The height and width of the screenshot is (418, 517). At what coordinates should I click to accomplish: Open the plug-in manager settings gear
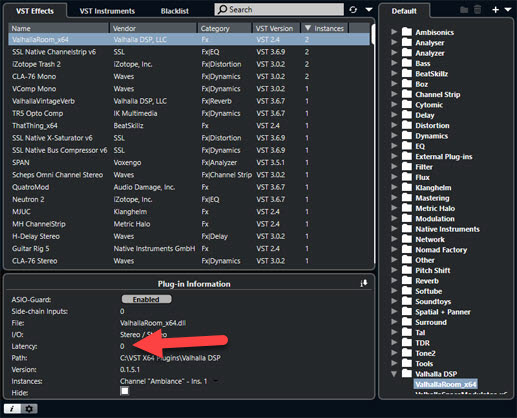point(29,408)
